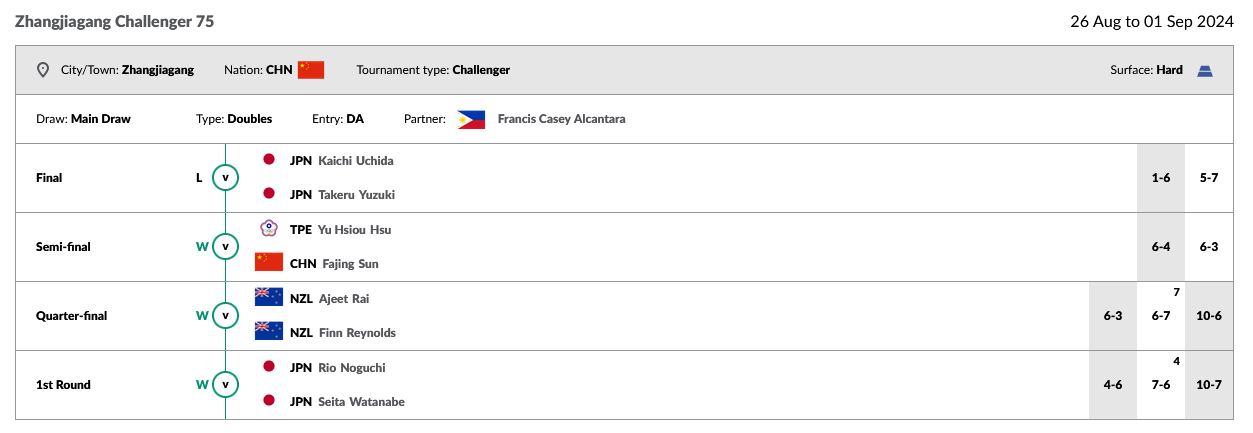Viewport: 1253px width, 433px height.
Task: Click the Philippines flag beside Partner
Action: coord(471,119)
